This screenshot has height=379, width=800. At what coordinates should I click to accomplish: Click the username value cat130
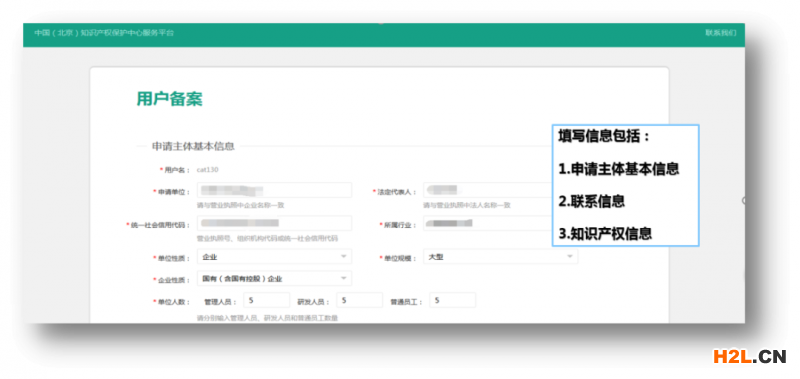[207, 169]
